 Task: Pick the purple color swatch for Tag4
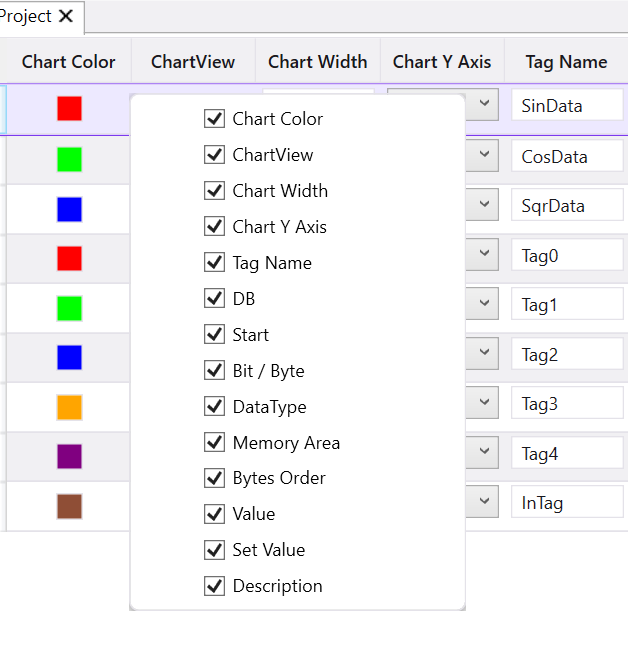point(70,457)
